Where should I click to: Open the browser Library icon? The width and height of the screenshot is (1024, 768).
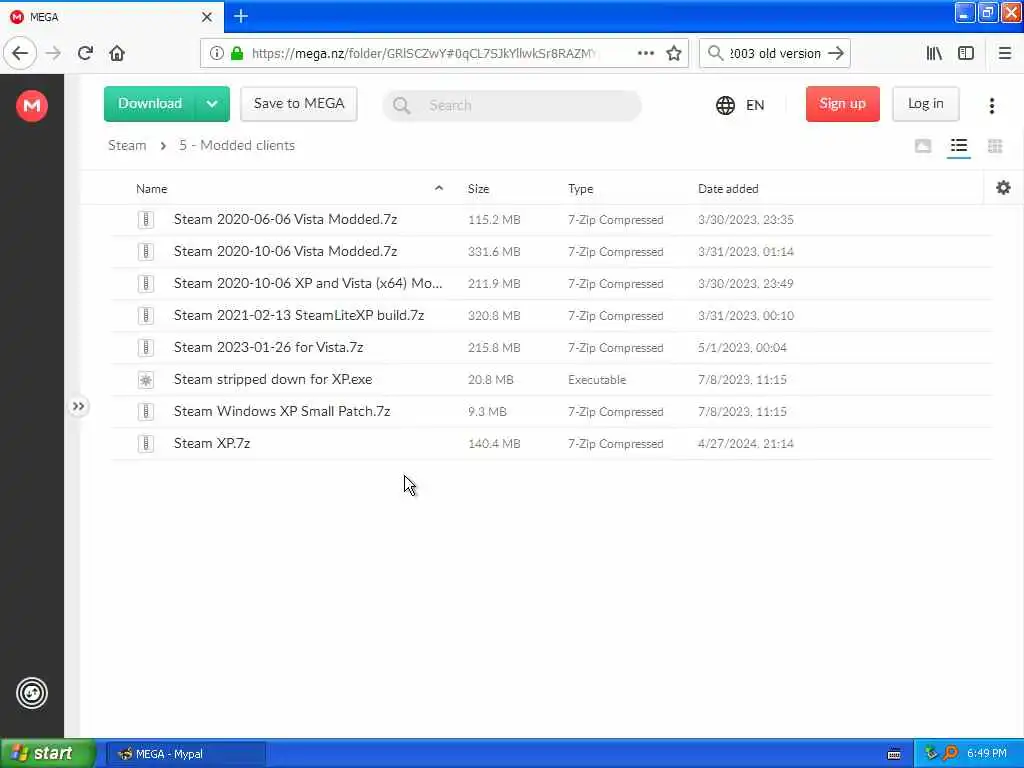point(934,53)
